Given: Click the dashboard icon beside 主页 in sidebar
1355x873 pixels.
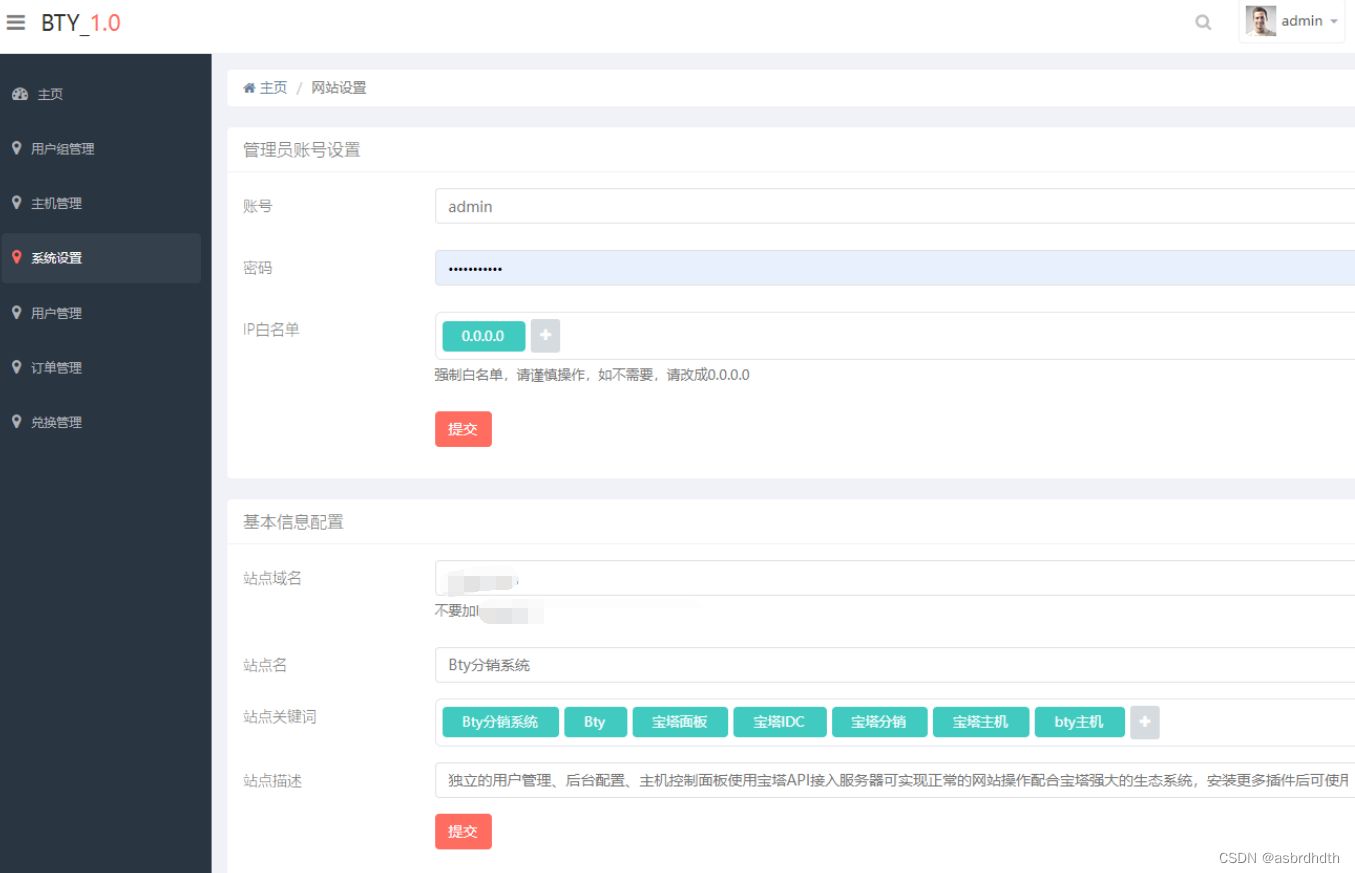Looking at the screenshot, I should (19, 93).
